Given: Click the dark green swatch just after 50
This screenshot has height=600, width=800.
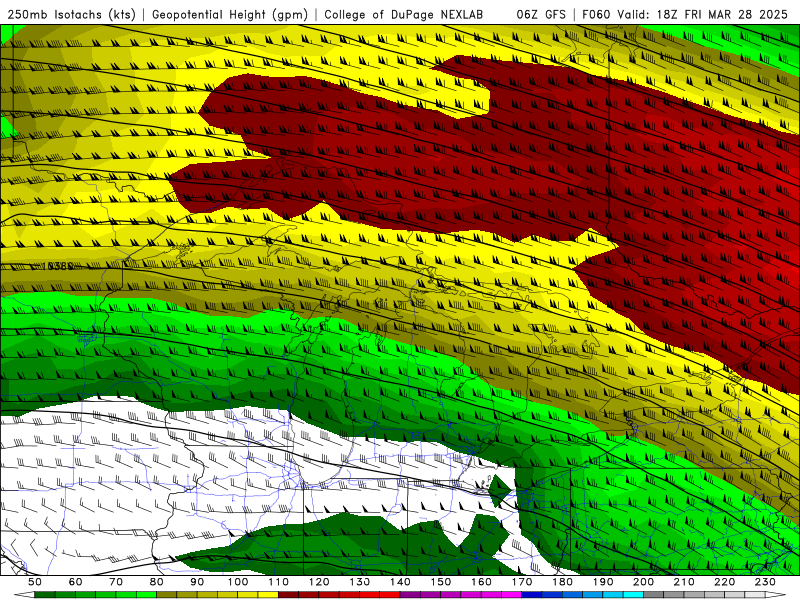Looking at the screenshot, I should (x=45, y=594).
